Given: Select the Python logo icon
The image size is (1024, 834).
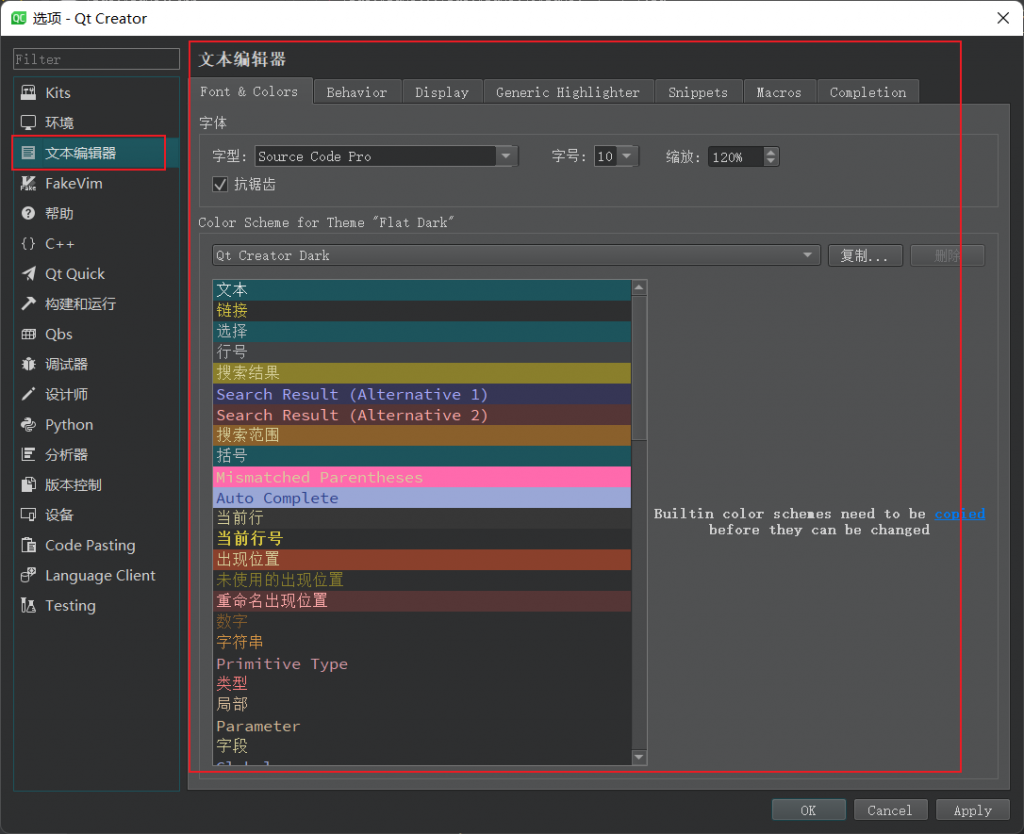Looking at the screenshot, I should [x=28, y=425].
